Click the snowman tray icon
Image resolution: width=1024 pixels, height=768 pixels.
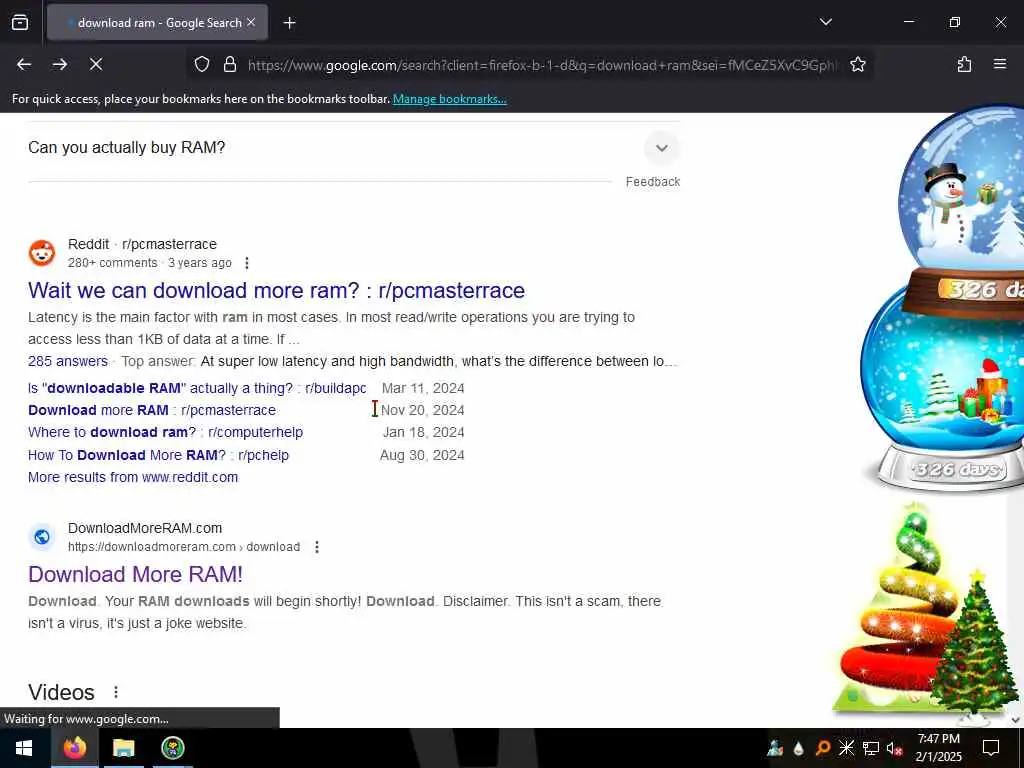[x=775, y=748]
